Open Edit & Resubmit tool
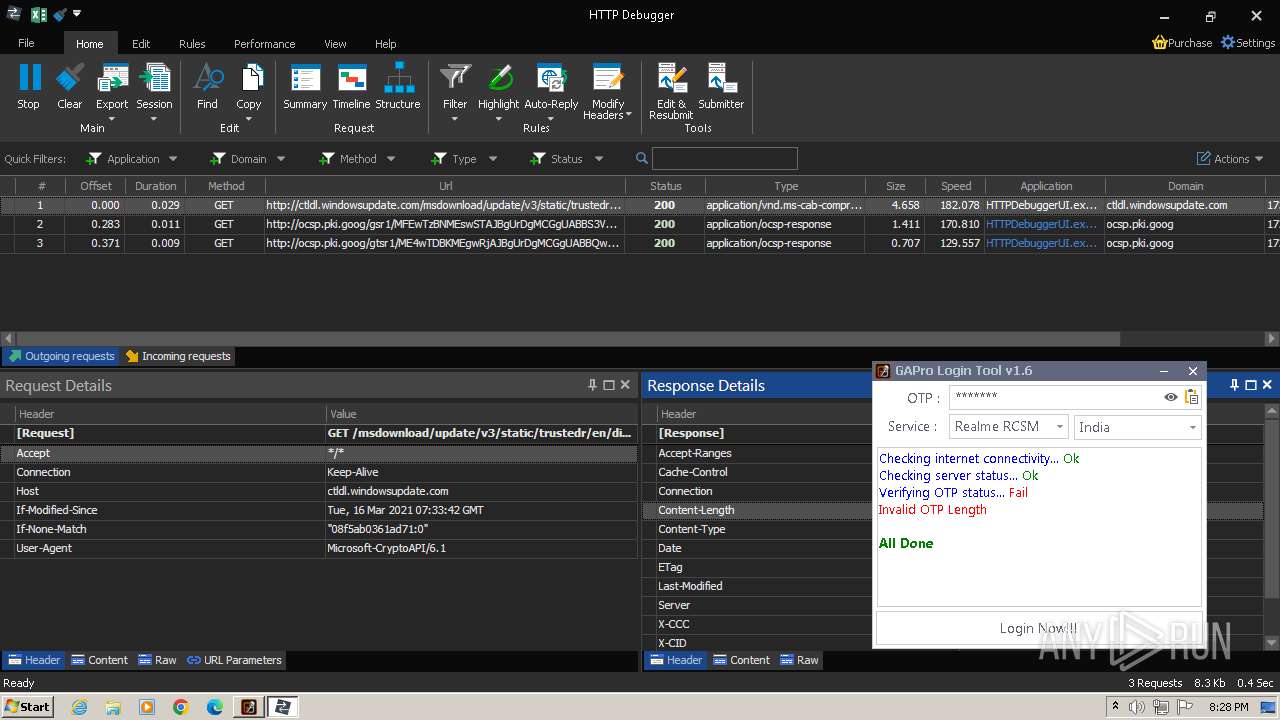This screenshot has height=720, width=1280. click(x=671, y=92)
